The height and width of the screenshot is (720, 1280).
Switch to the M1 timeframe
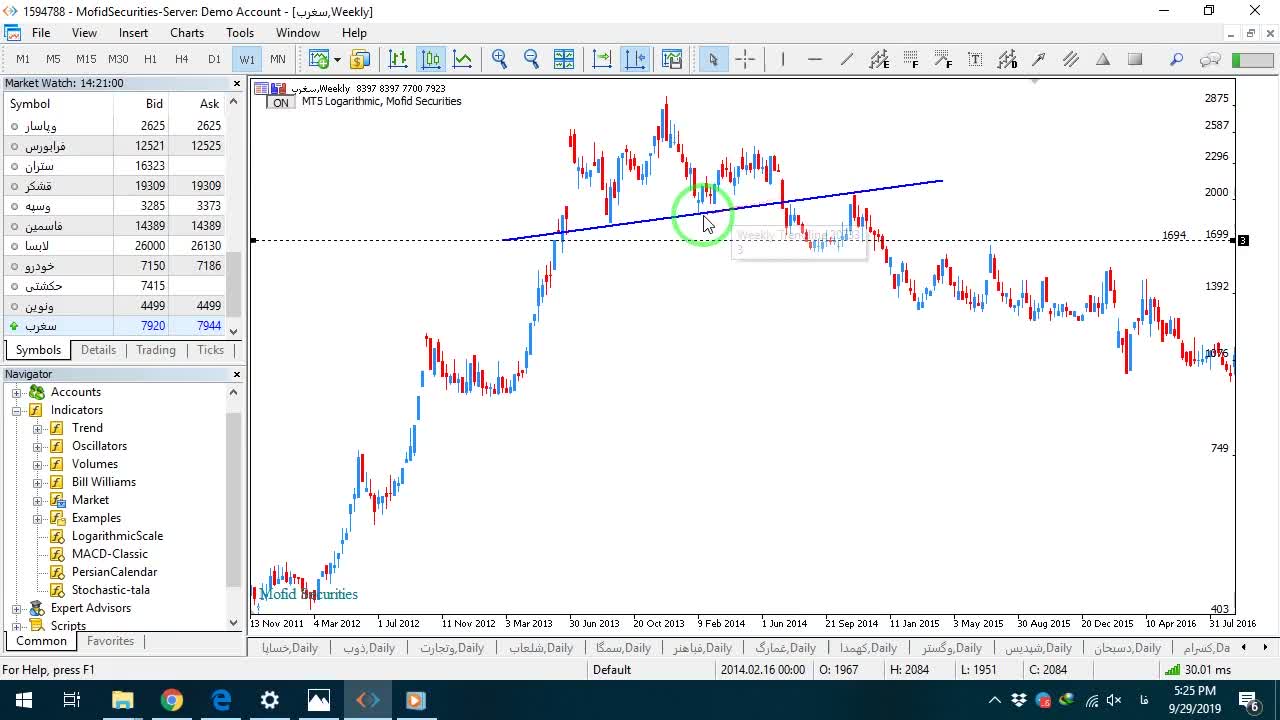(x=23, y=59)
